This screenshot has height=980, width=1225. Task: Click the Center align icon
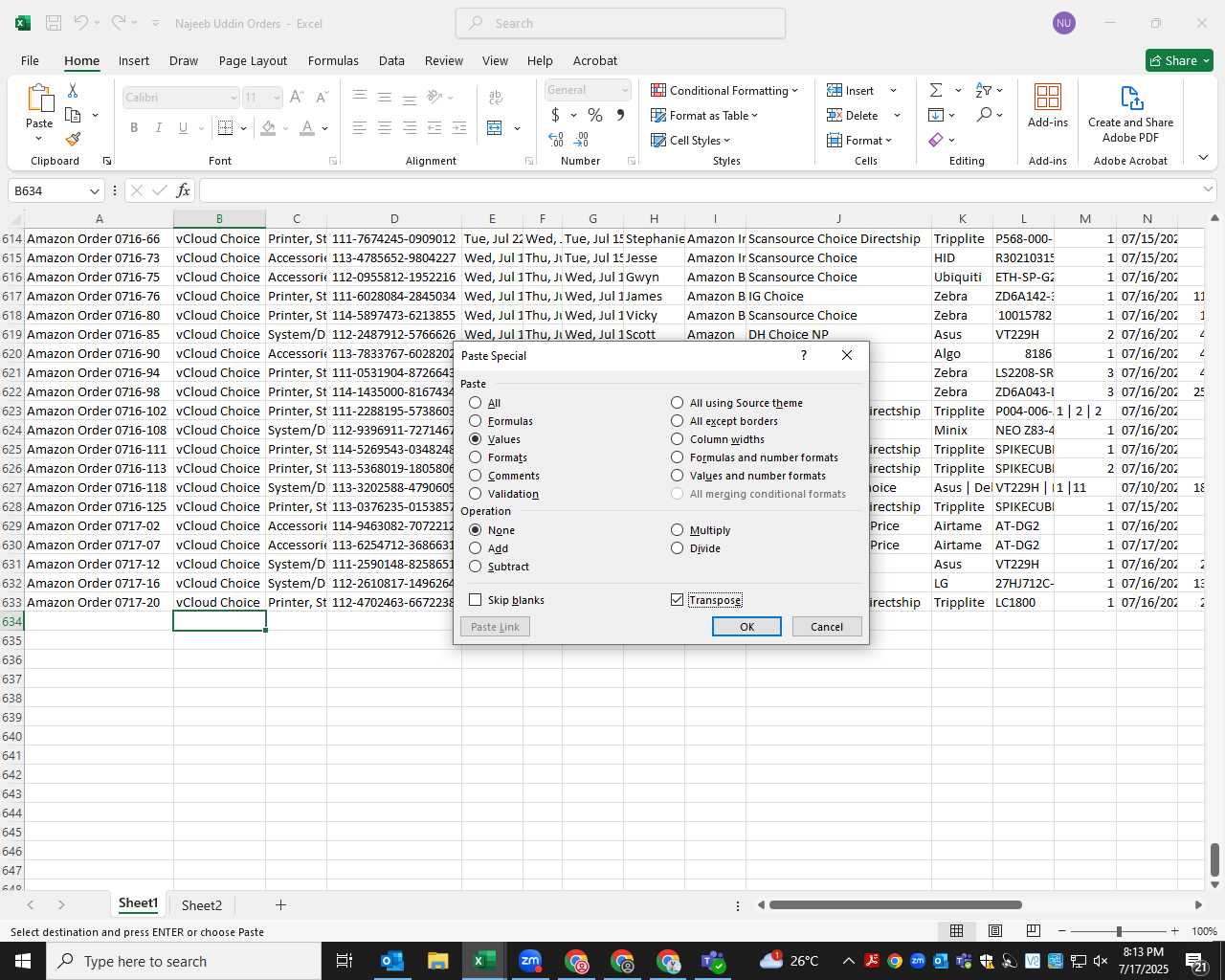pyautogui.click(x=385, y=127)
